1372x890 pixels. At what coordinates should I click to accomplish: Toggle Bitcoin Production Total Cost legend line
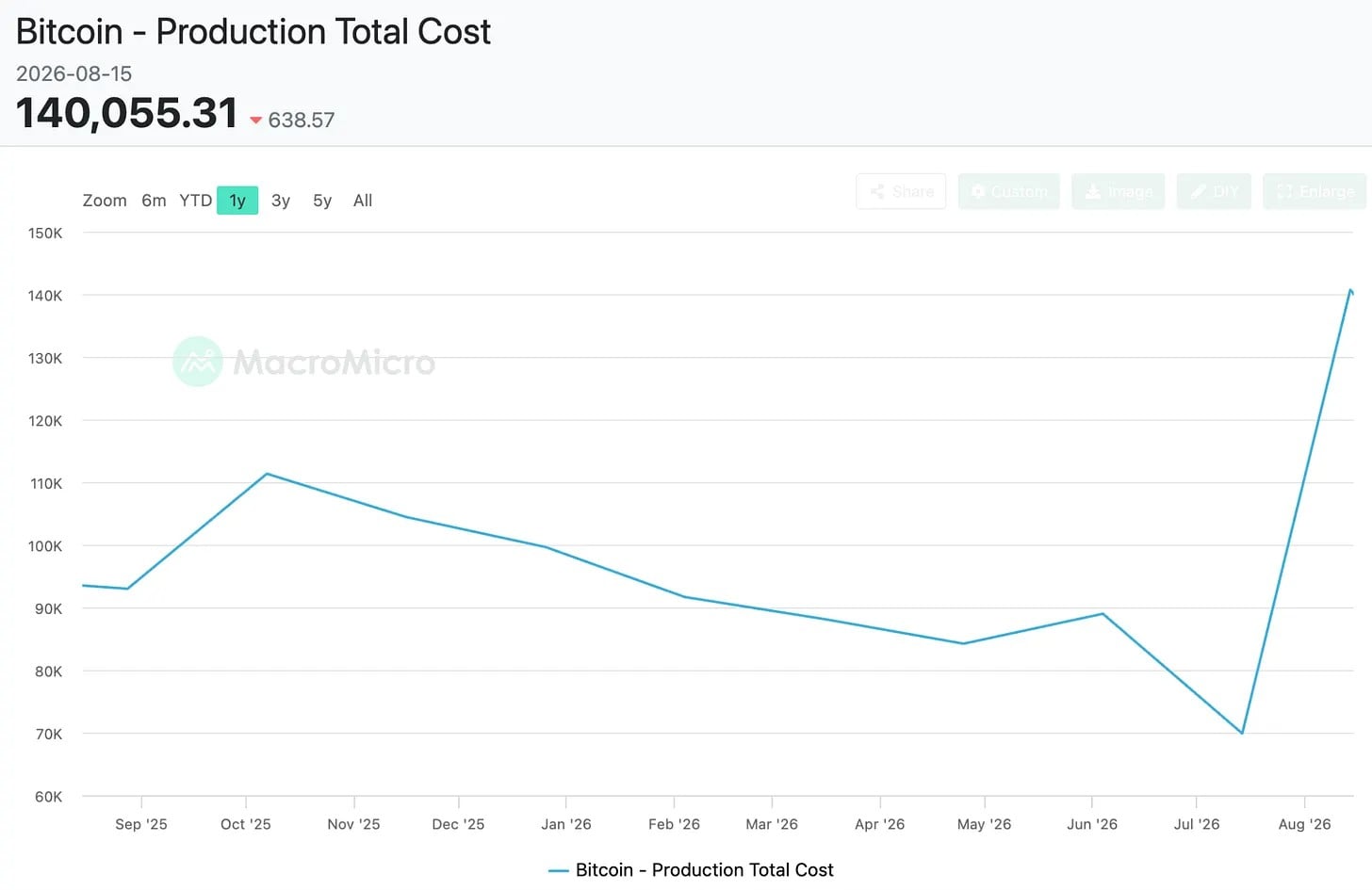point(691,870)
